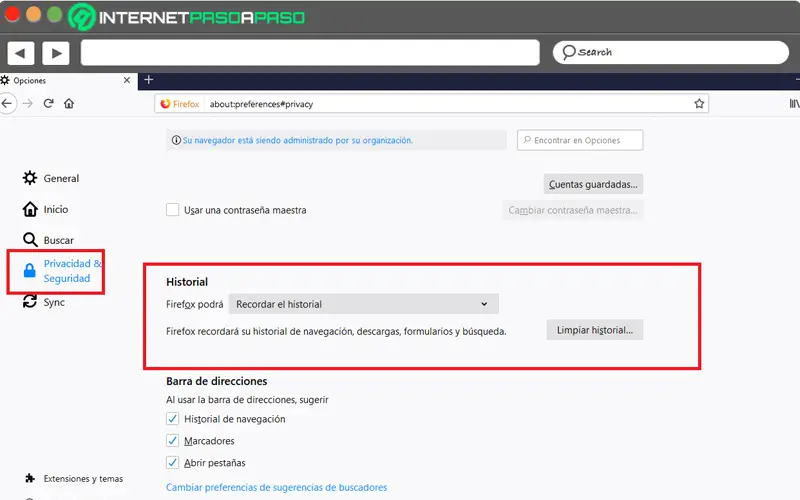Click the gear icon beside General
800x500 pixels.
coord(30,178)
